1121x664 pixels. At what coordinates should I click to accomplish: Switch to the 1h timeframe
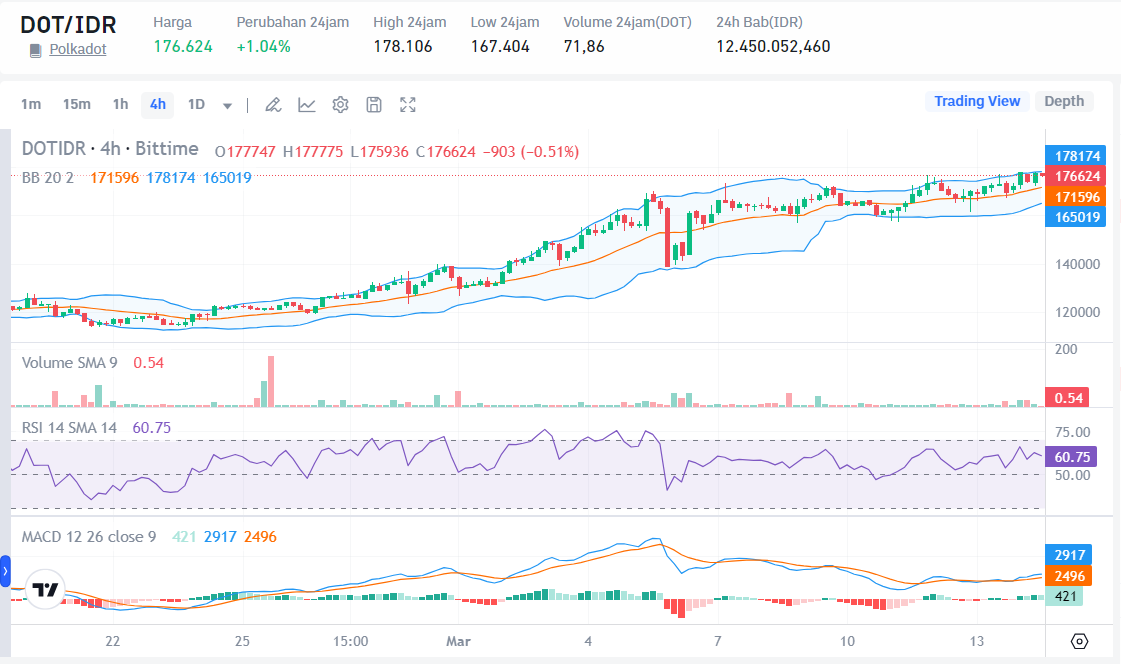click(120, 104)
